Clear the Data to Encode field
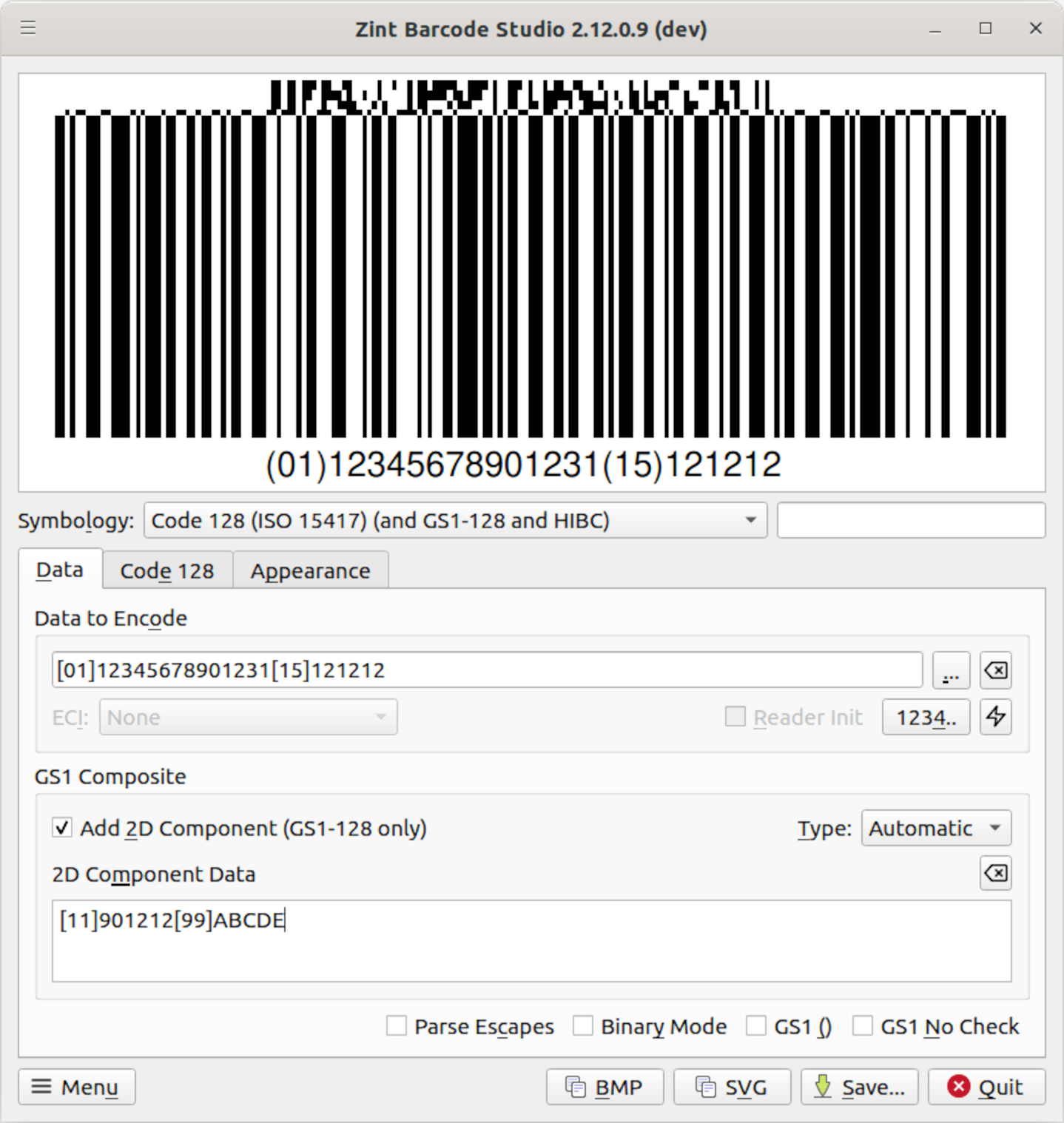The height and width of the screenshot is (1123, 1064). [995, 671]
